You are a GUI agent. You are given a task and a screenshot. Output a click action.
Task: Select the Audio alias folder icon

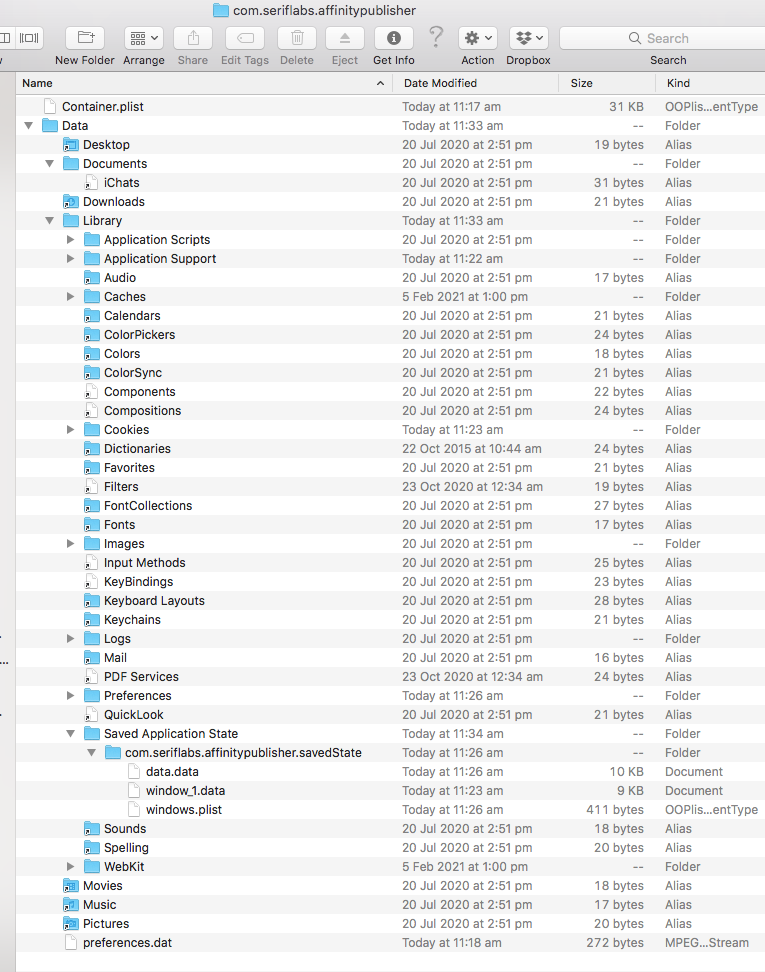(92, 278)
